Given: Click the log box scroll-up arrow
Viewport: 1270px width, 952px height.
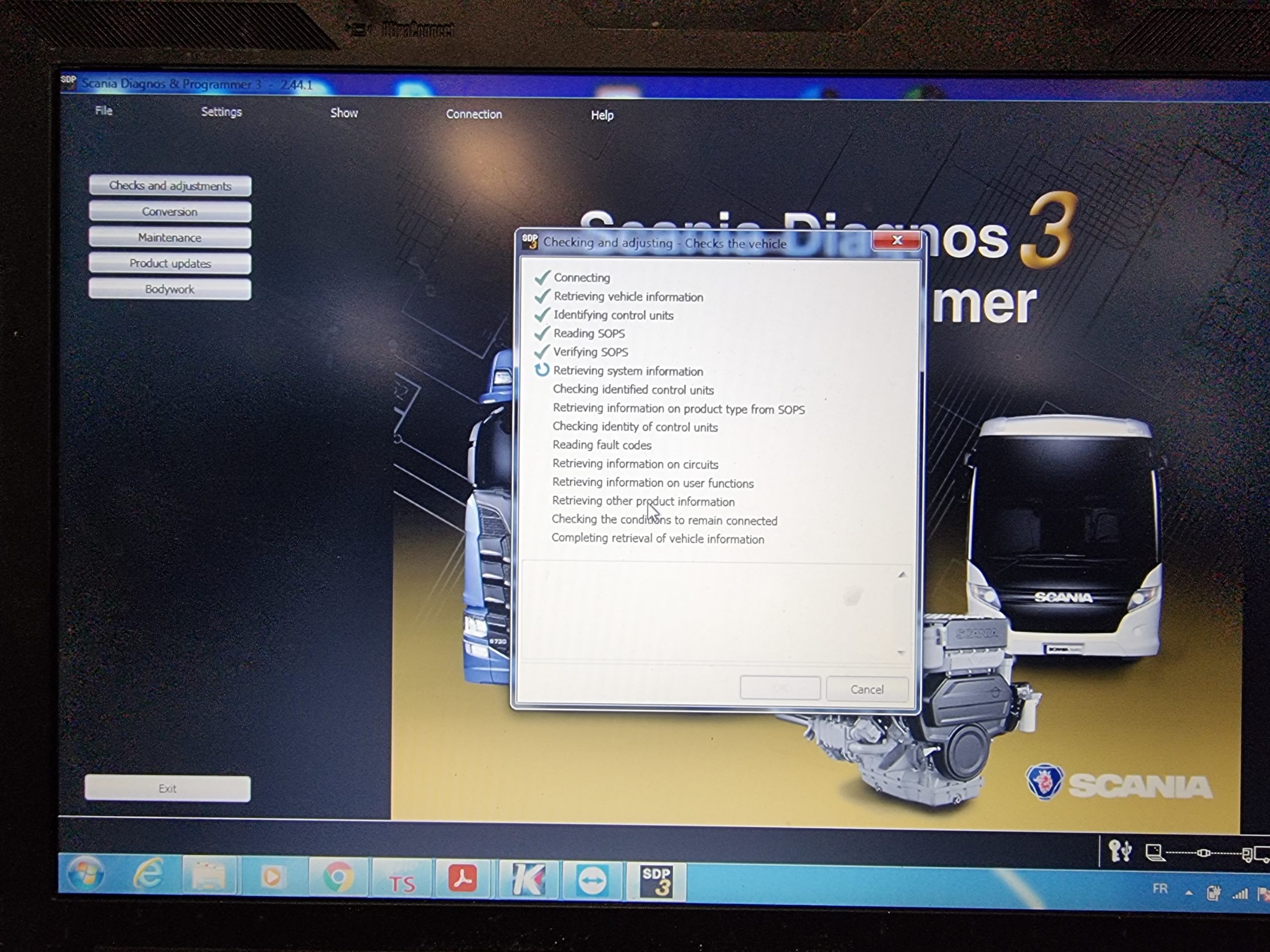Looking at the screenshot, I should point(902,574).
